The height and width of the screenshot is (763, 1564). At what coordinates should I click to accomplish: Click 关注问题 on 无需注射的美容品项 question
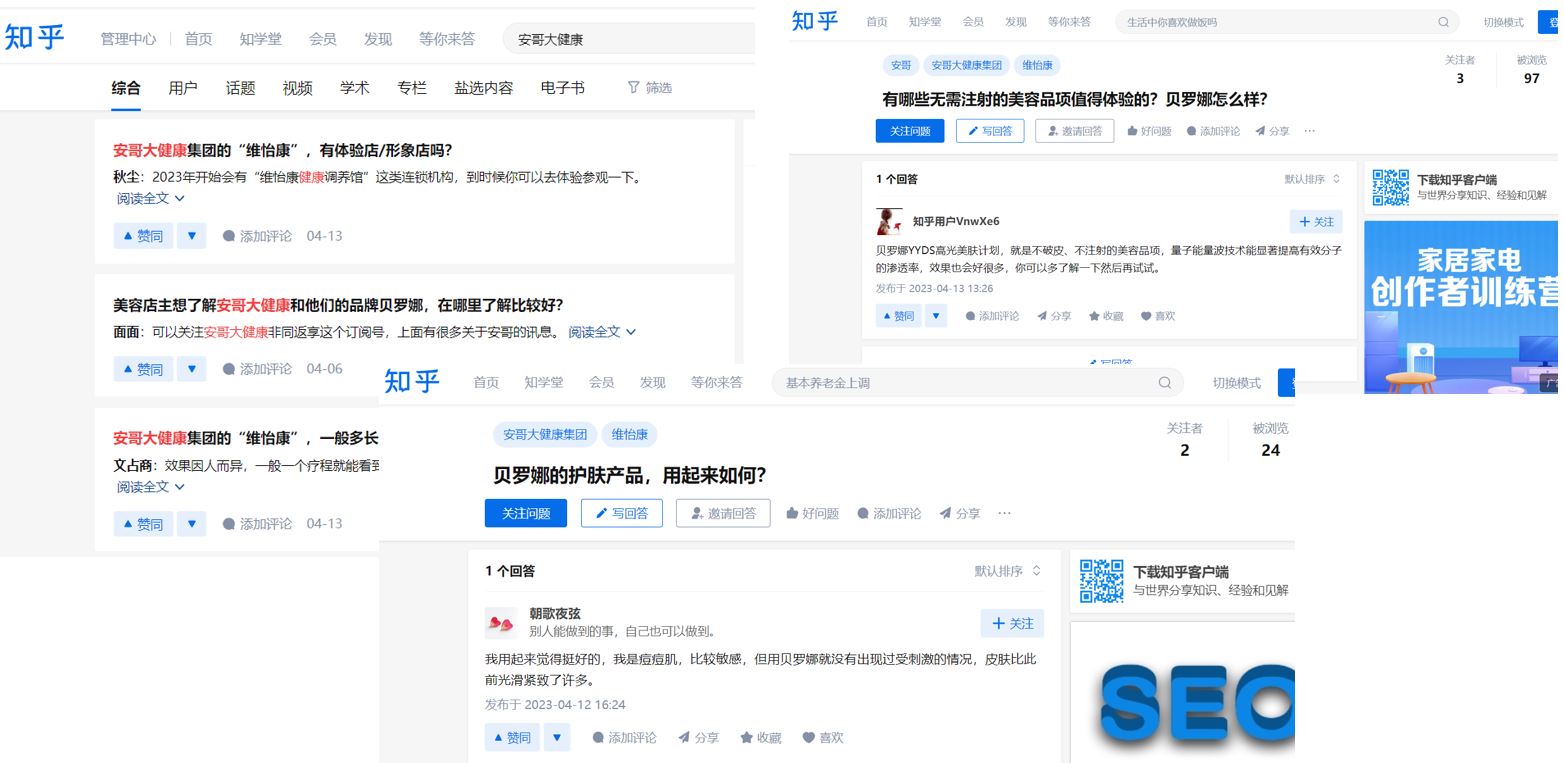click(x=909, y=131)
